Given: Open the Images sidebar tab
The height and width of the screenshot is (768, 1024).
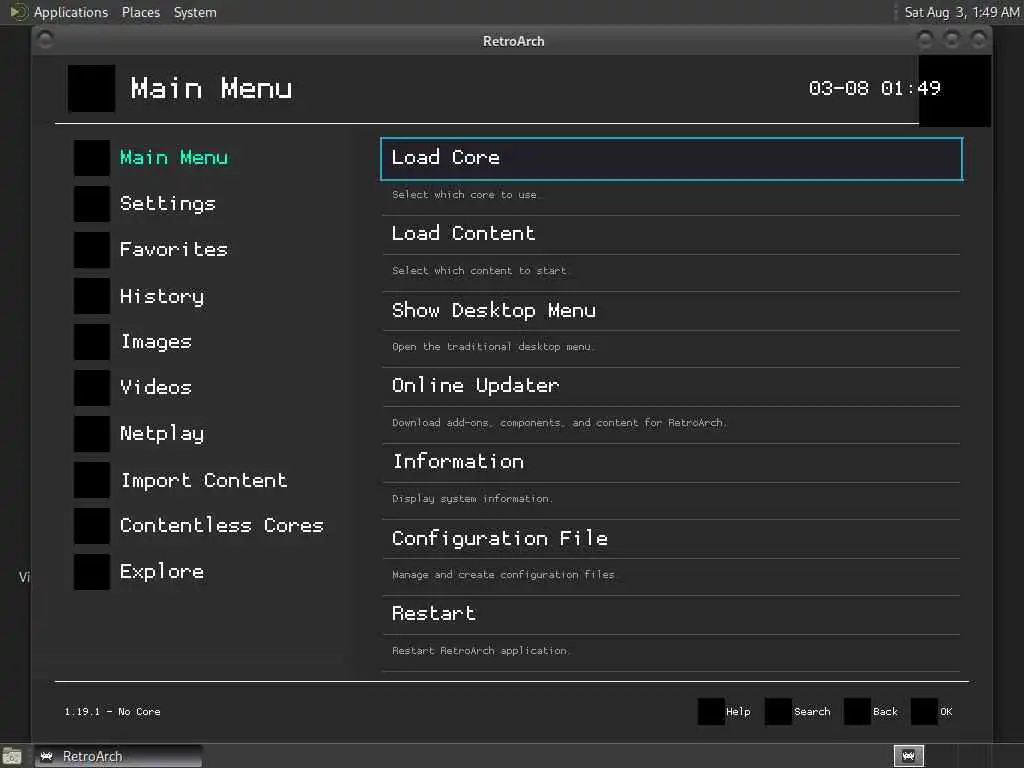Looking at the screenshot, I should click(156, 342).
